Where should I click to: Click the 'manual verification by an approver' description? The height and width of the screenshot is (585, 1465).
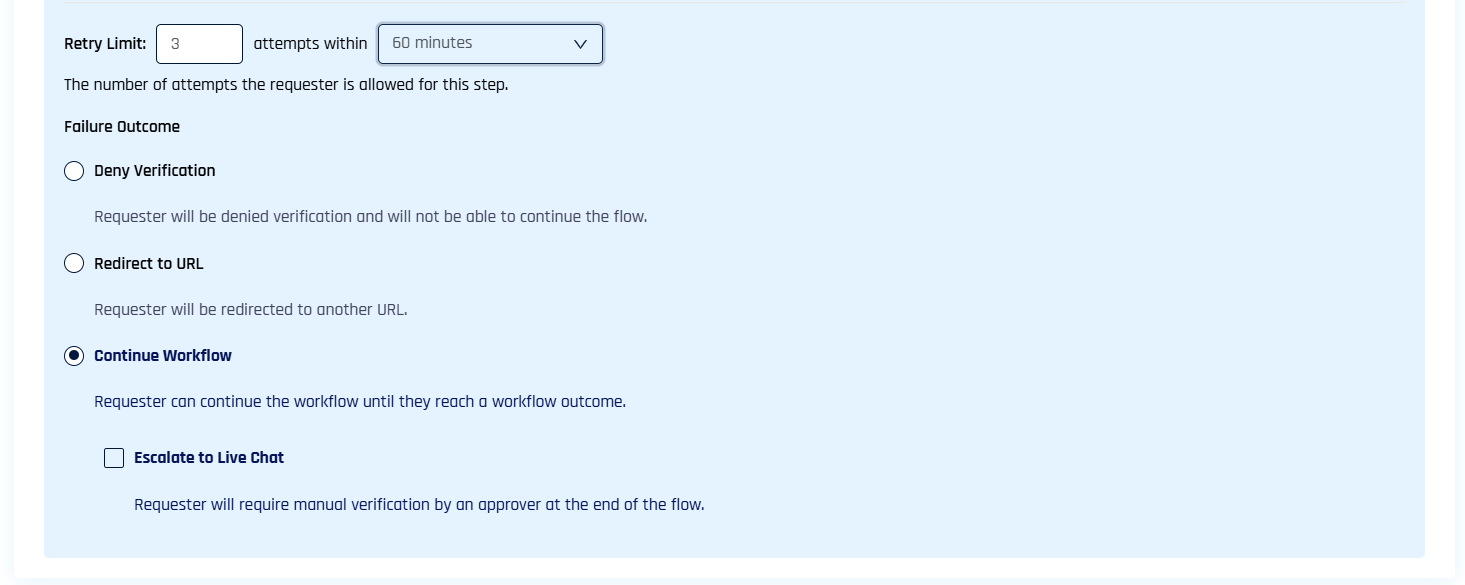click(419, 505)
